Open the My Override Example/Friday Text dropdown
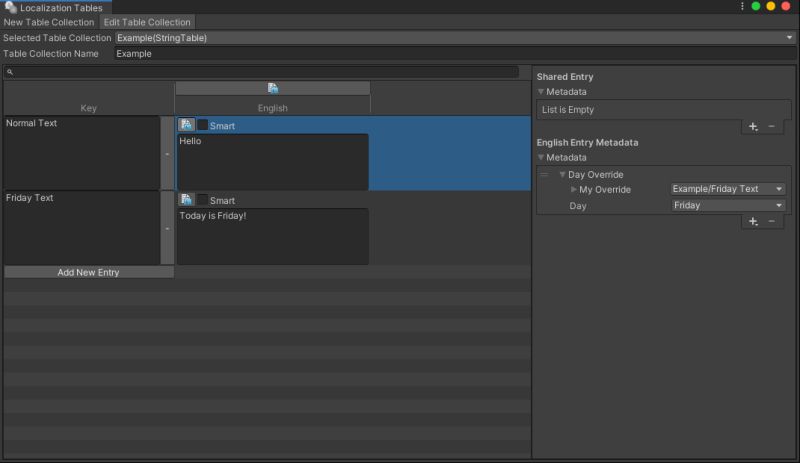 click(x=728, y=189)
